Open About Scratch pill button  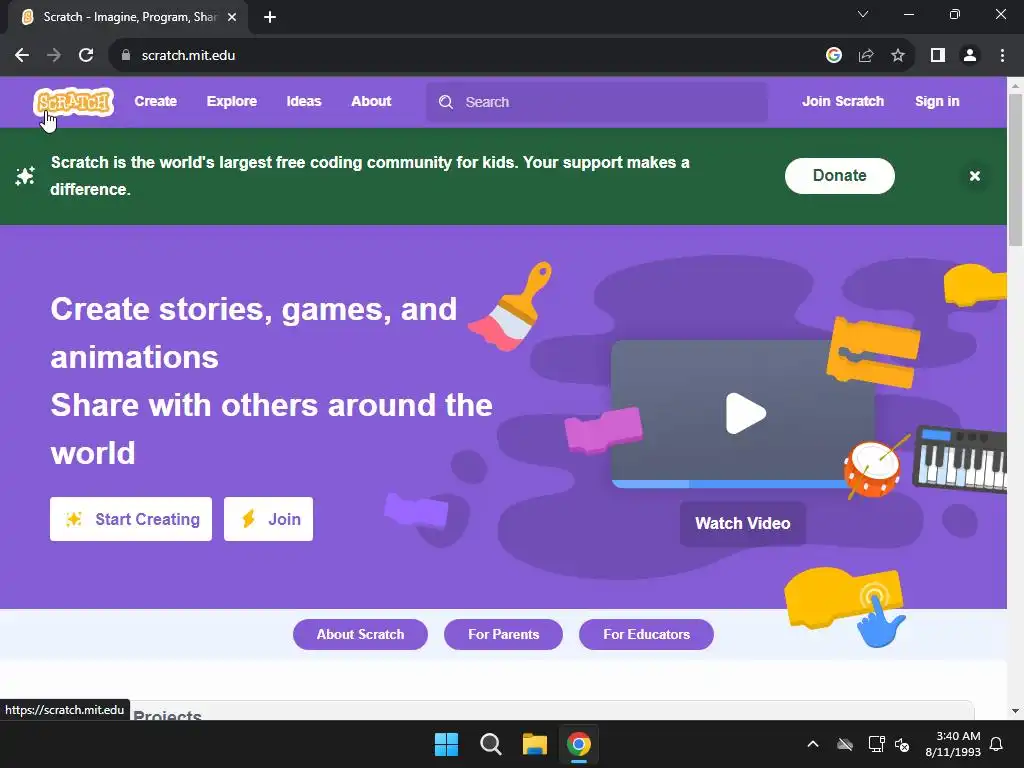point(360,634)
